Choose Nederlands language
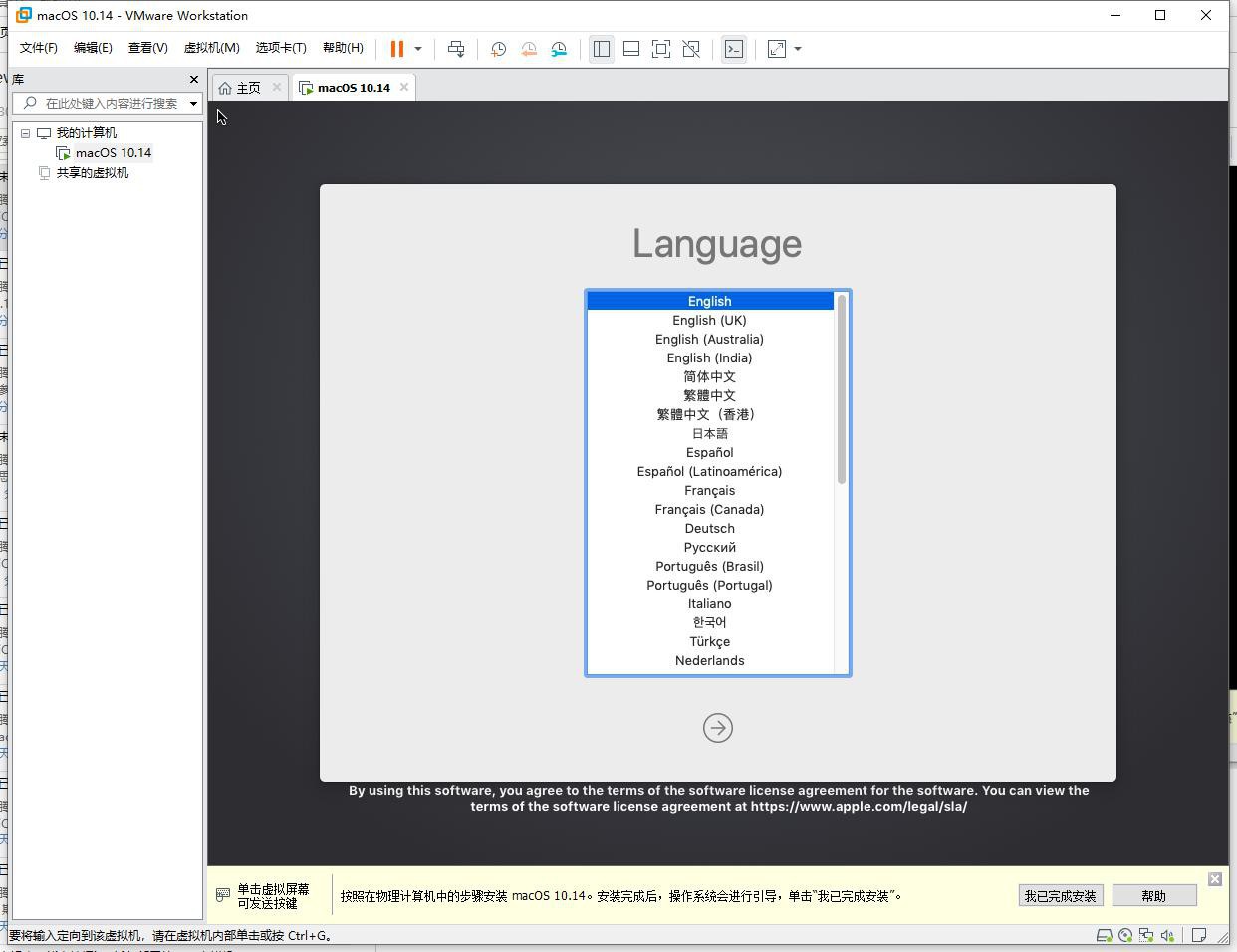 710,660
